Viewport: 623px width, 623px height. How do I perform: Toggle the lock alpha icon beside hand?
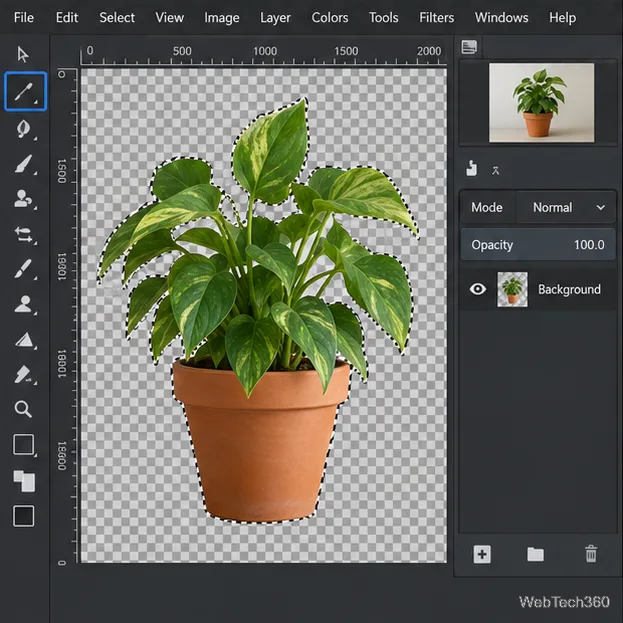click(495, 171)
